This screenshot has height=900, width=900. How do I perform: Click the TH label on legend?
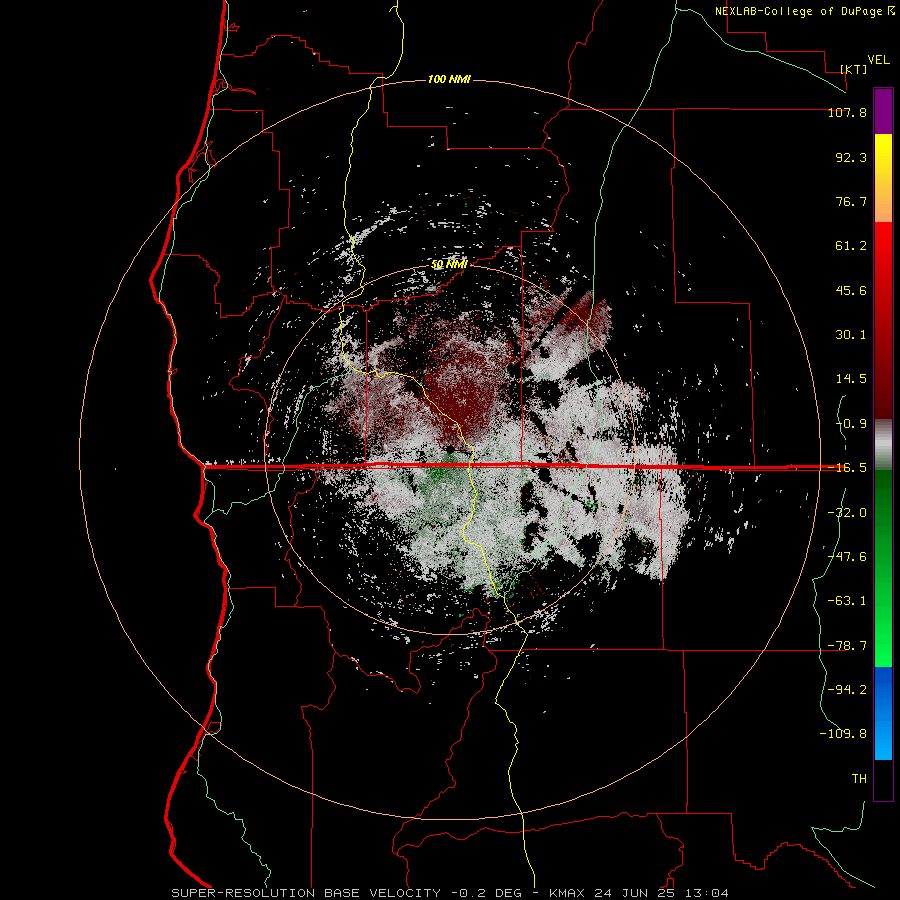click(859, 778)
